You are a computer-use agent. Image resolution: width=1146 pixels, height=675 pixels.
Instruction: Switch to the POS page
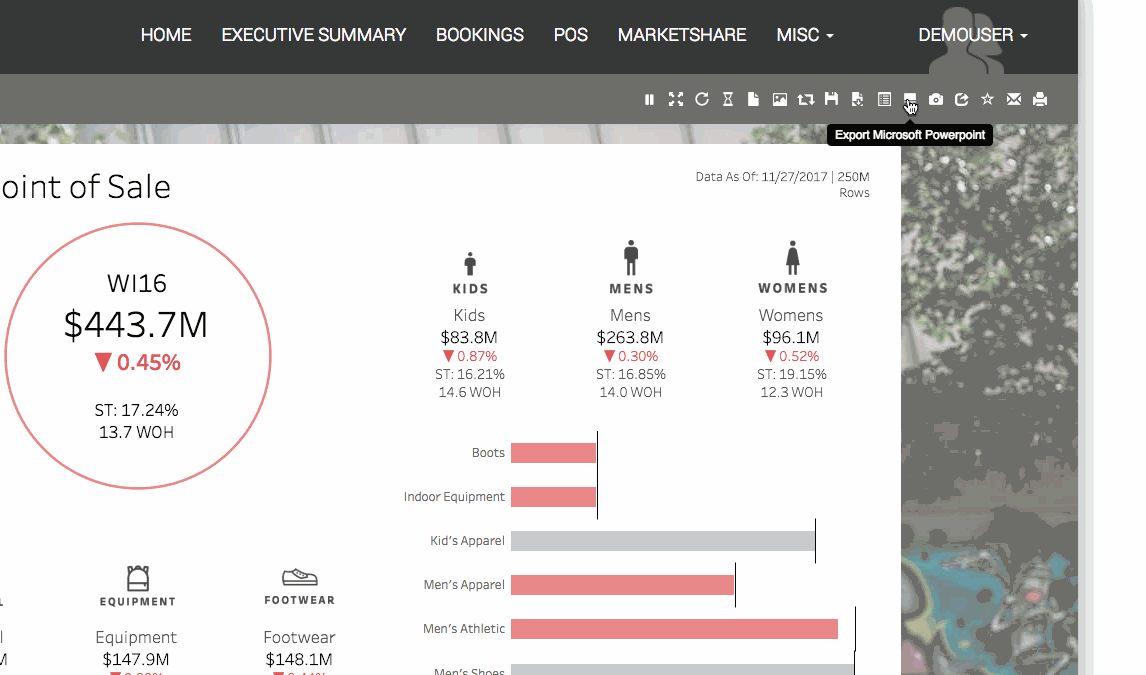(x=571, y=35)
